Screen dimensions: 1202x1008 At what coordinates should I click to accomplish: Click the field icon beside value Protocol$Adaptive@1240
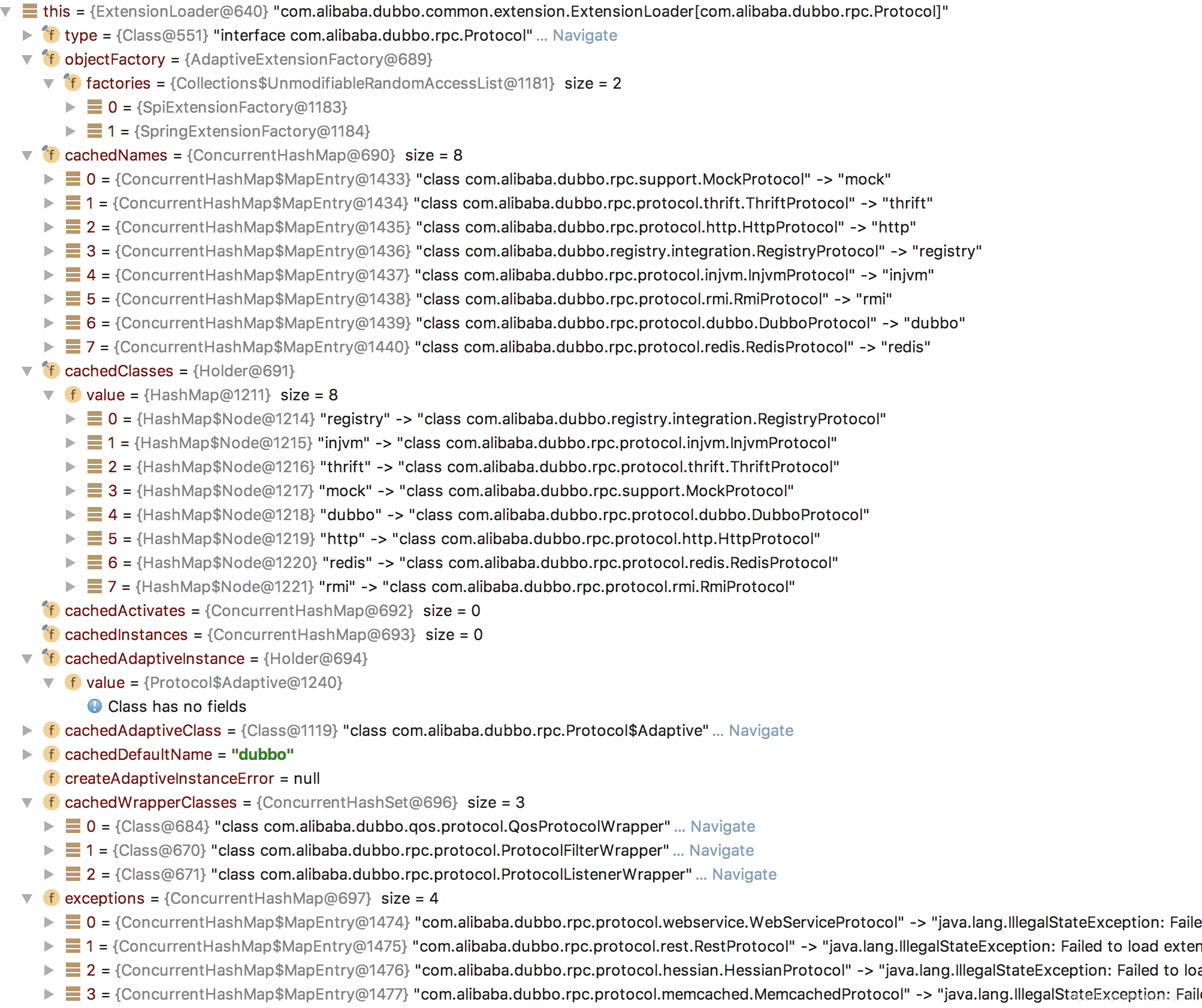73,683
